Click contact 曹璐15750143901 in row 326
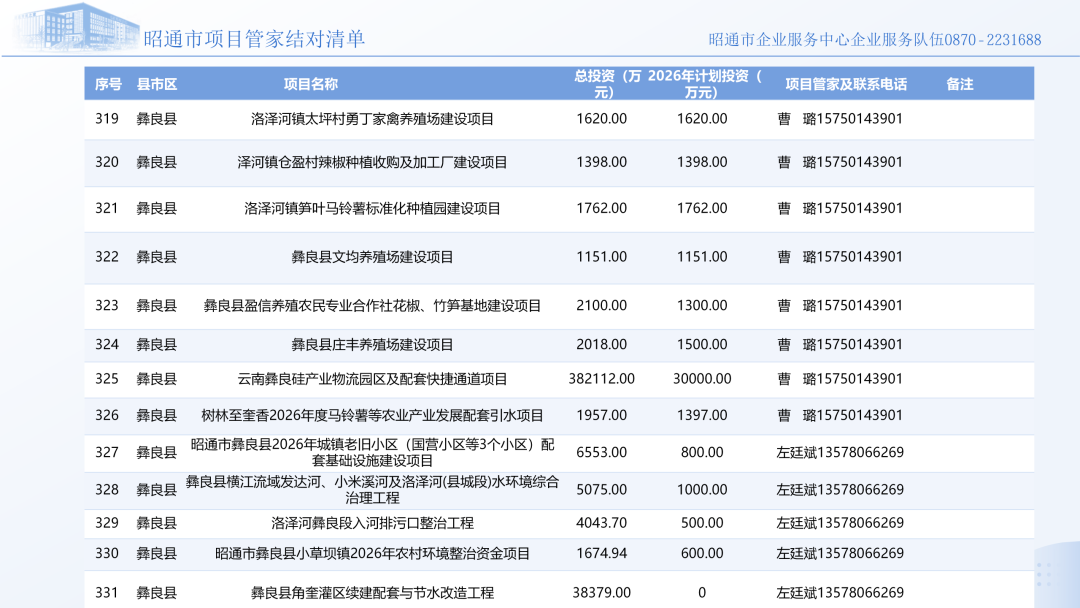 [840, 415]
